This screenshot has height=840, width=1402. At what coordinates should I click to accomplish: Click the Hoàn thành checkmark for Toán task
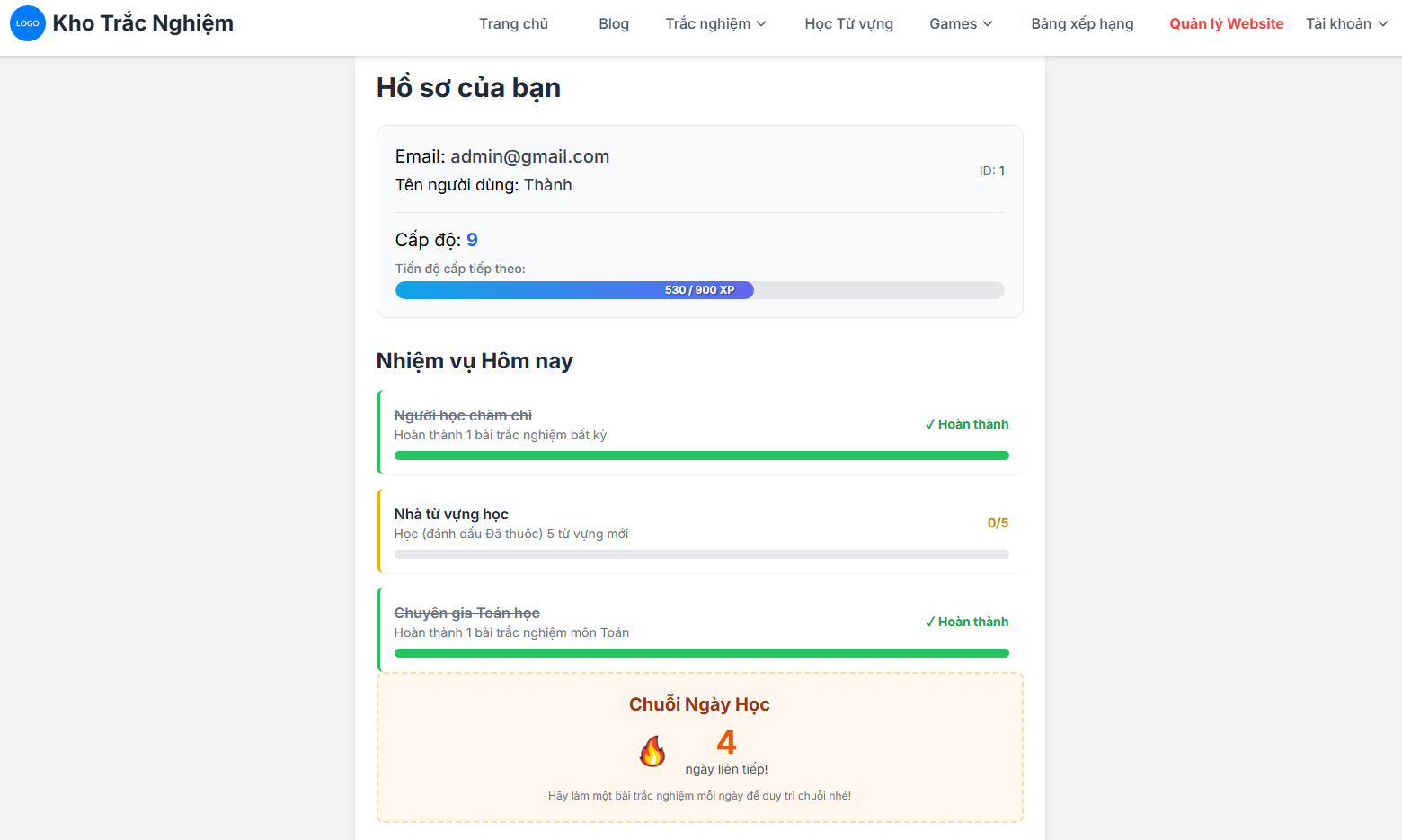click(967, 622)
